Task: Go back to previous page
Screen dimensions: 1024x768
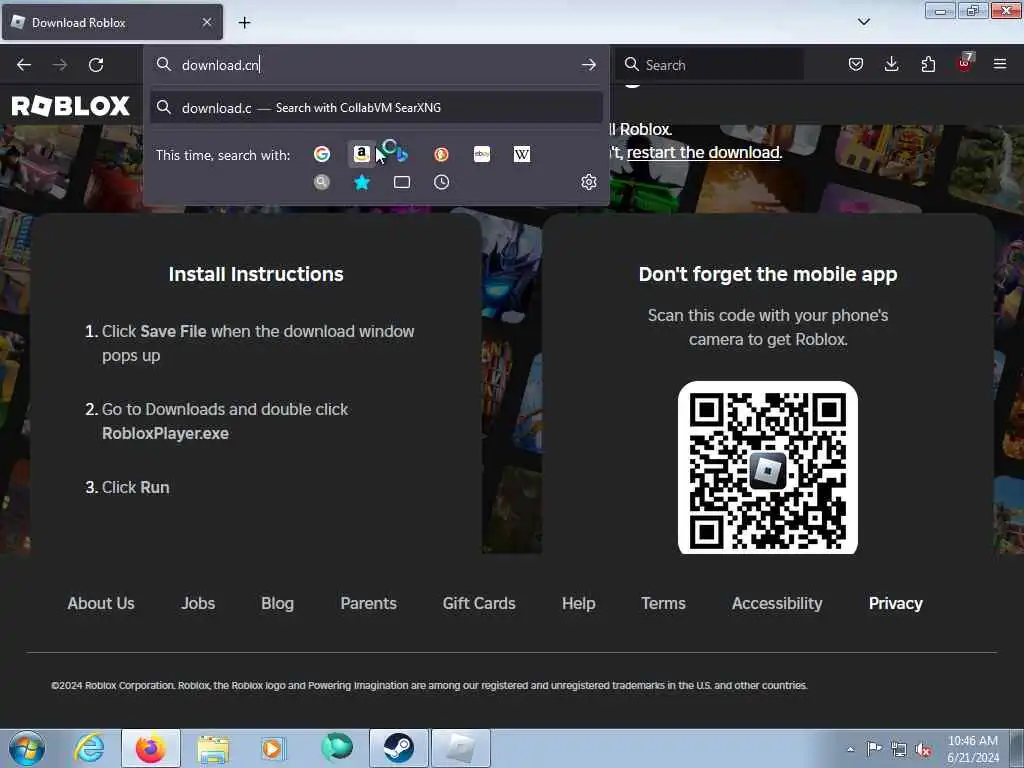Action: pyautogui.click(x=24, y=65)
